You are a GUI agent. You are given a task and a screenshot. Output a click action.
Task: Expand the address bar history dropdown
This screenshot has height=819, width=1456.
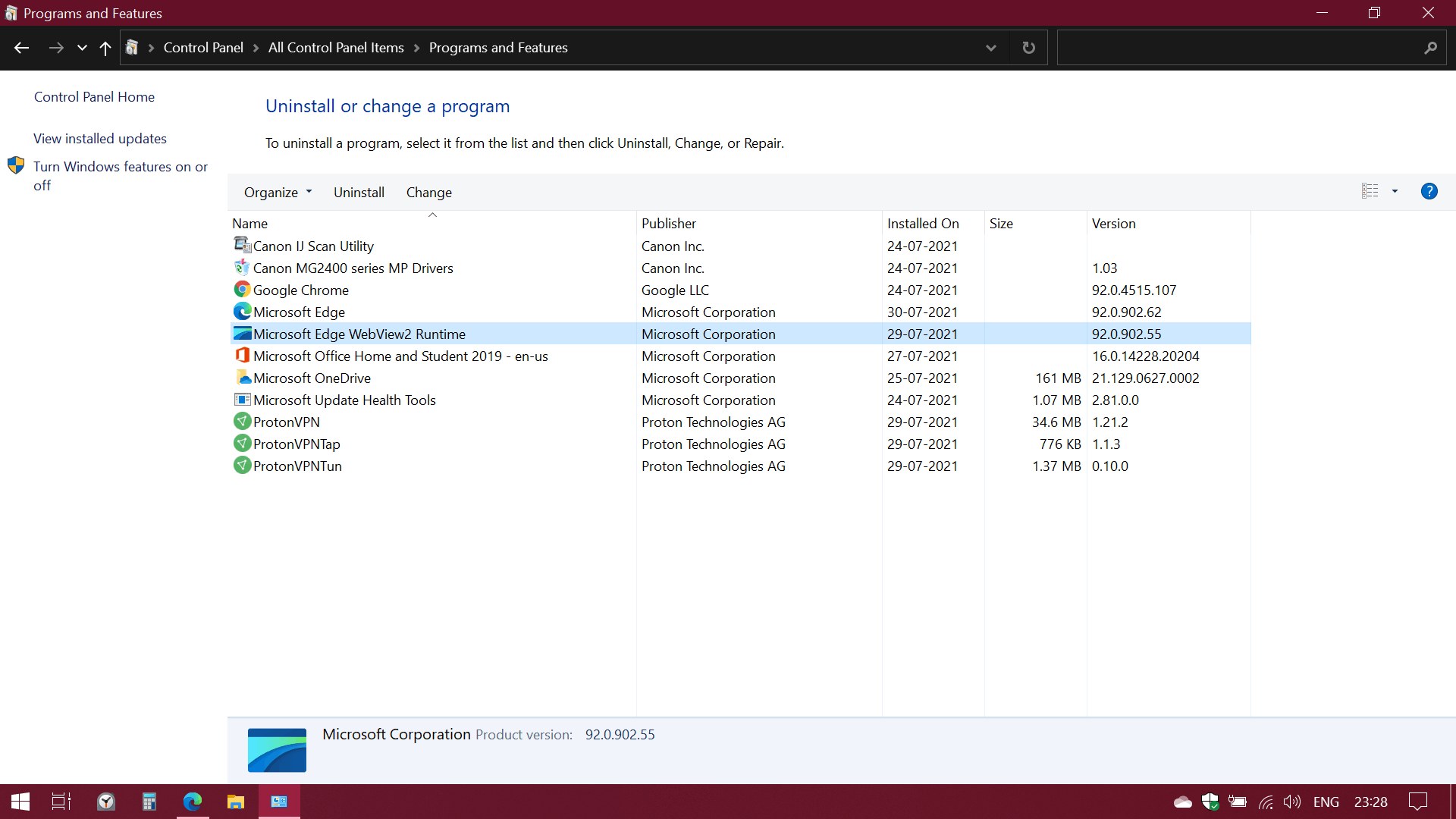click(990, 48)
